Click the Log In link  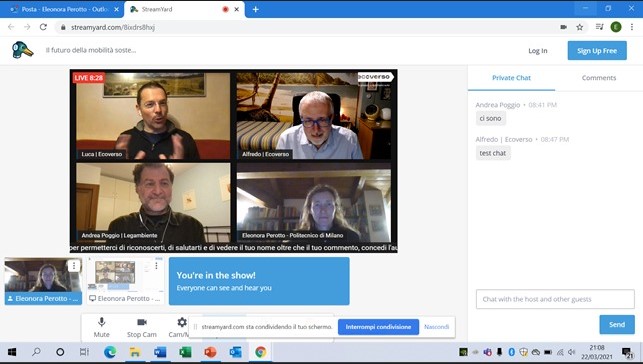[x=538, y=51]
